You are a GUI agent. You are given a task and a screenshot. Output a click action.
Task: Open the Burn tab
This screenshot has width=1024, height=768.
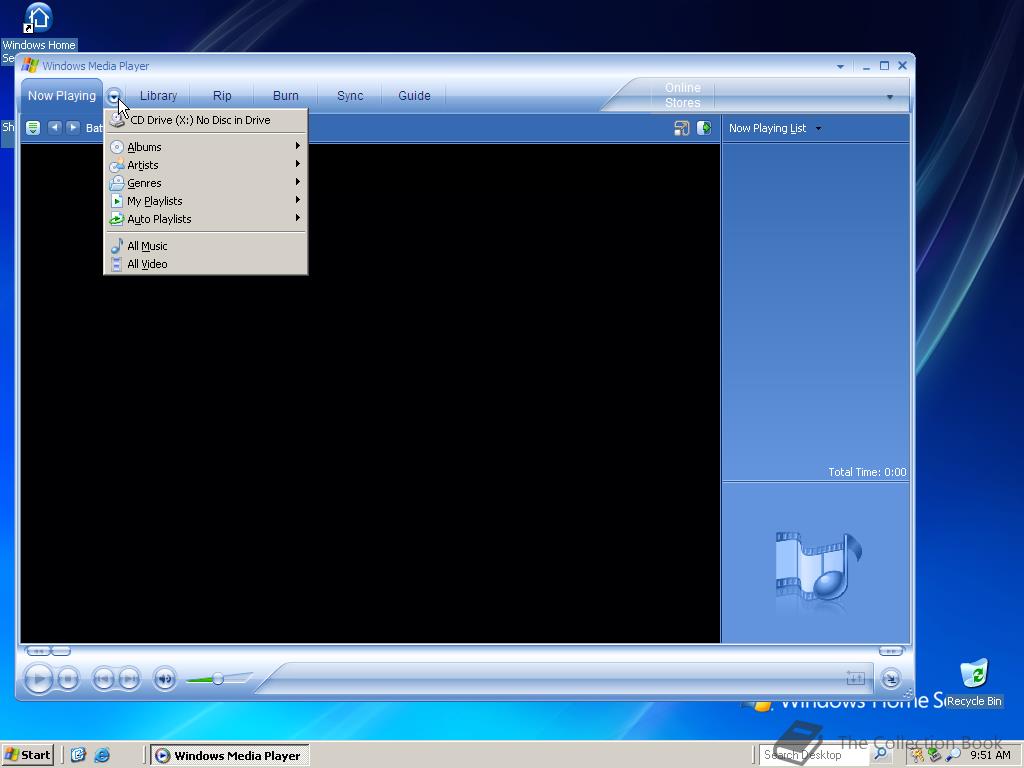(285, 95)
